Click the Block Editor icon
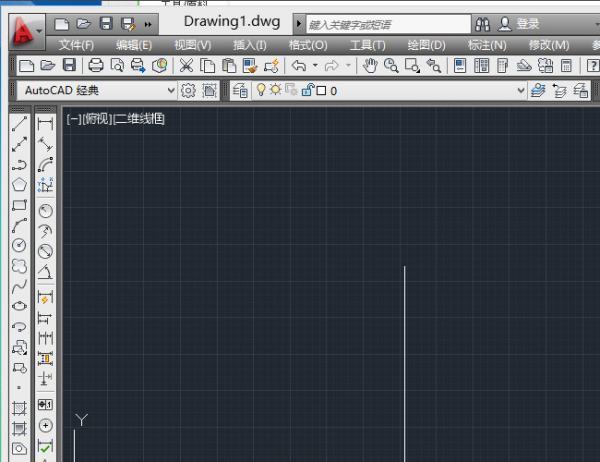Image resolution: width=600 pixels, height=462 pixels. (271, 65)
